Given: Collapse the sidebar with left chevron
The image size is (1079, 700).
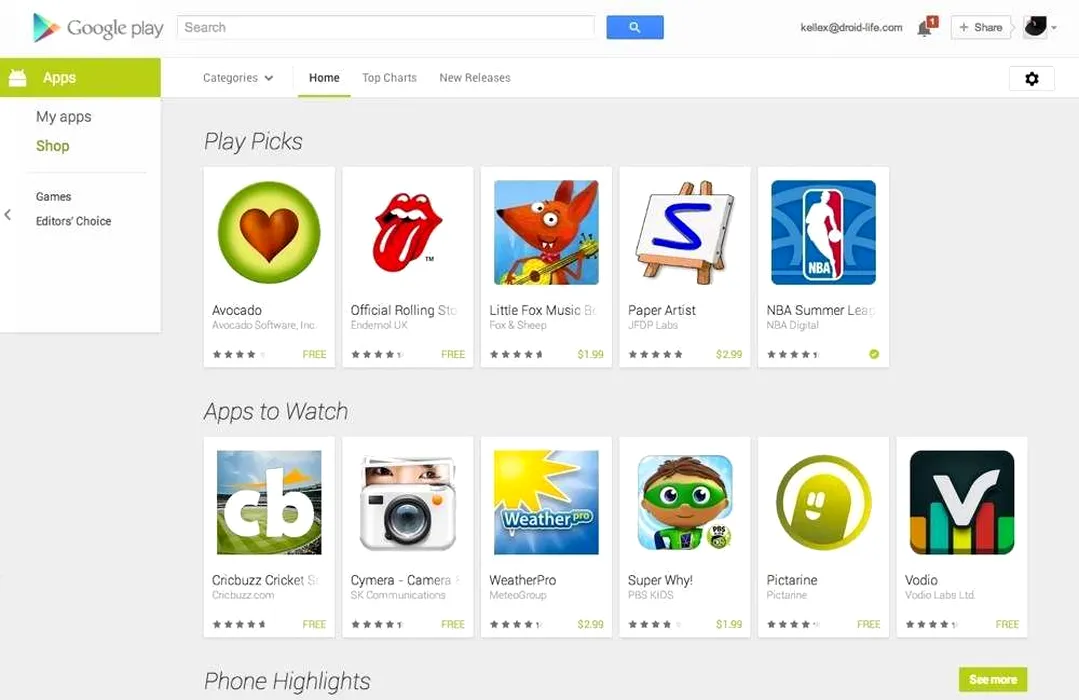Looking at the screenshot, I should [x=8, y=215].
